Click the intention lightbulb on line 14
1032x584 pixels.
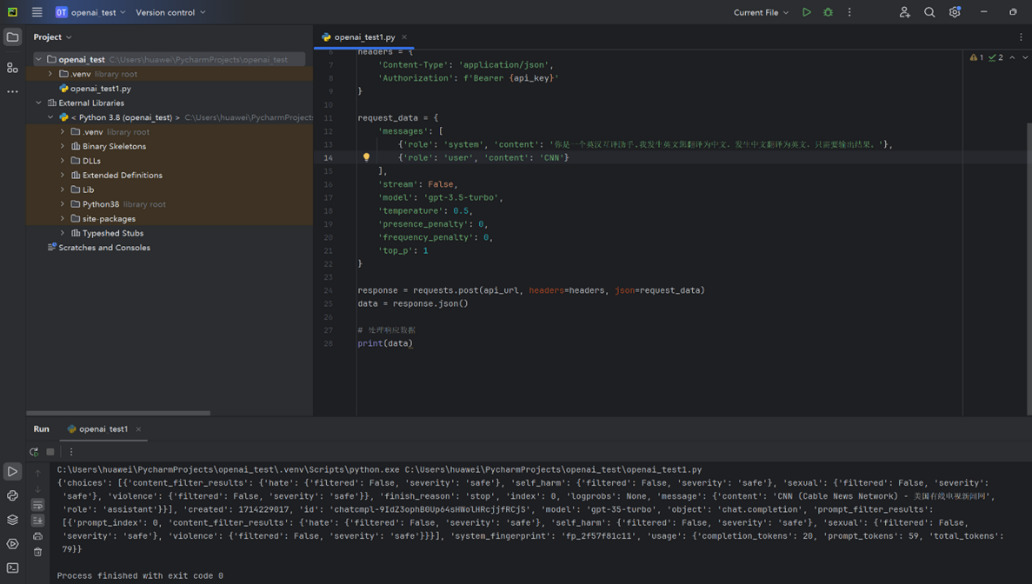tap(367, 157)
